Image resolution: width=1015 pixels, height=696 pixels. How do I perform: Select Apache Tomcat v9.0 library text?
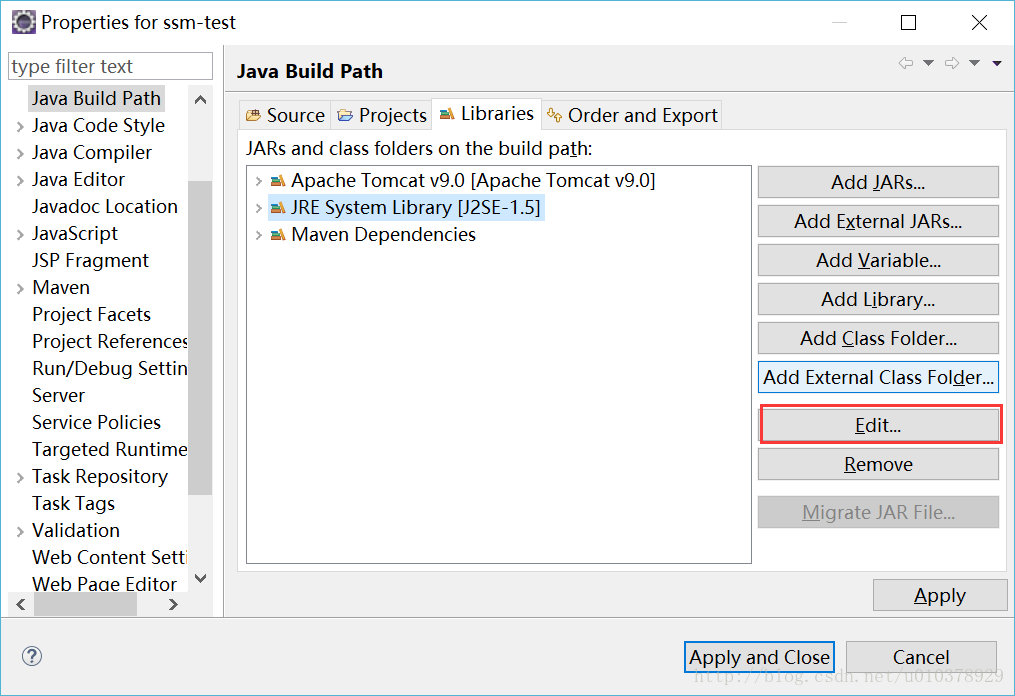tap(473, 181)
